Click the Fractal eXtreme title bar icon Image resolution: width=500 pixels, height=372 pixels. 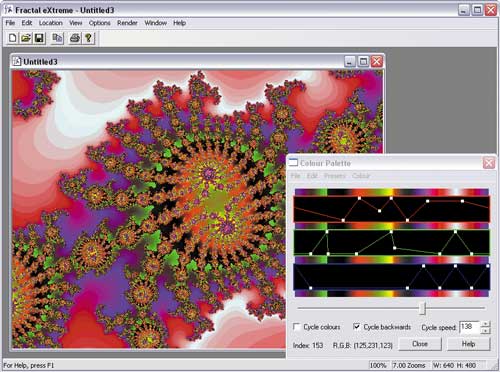coord(8,10)
